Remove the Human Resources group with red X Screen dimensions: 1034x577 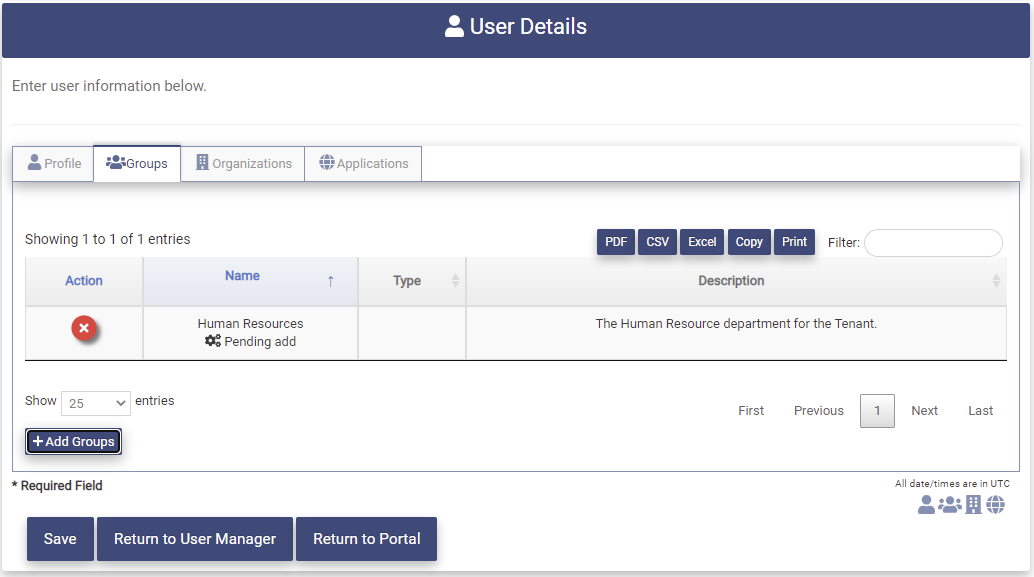click(x=84, y=328)
